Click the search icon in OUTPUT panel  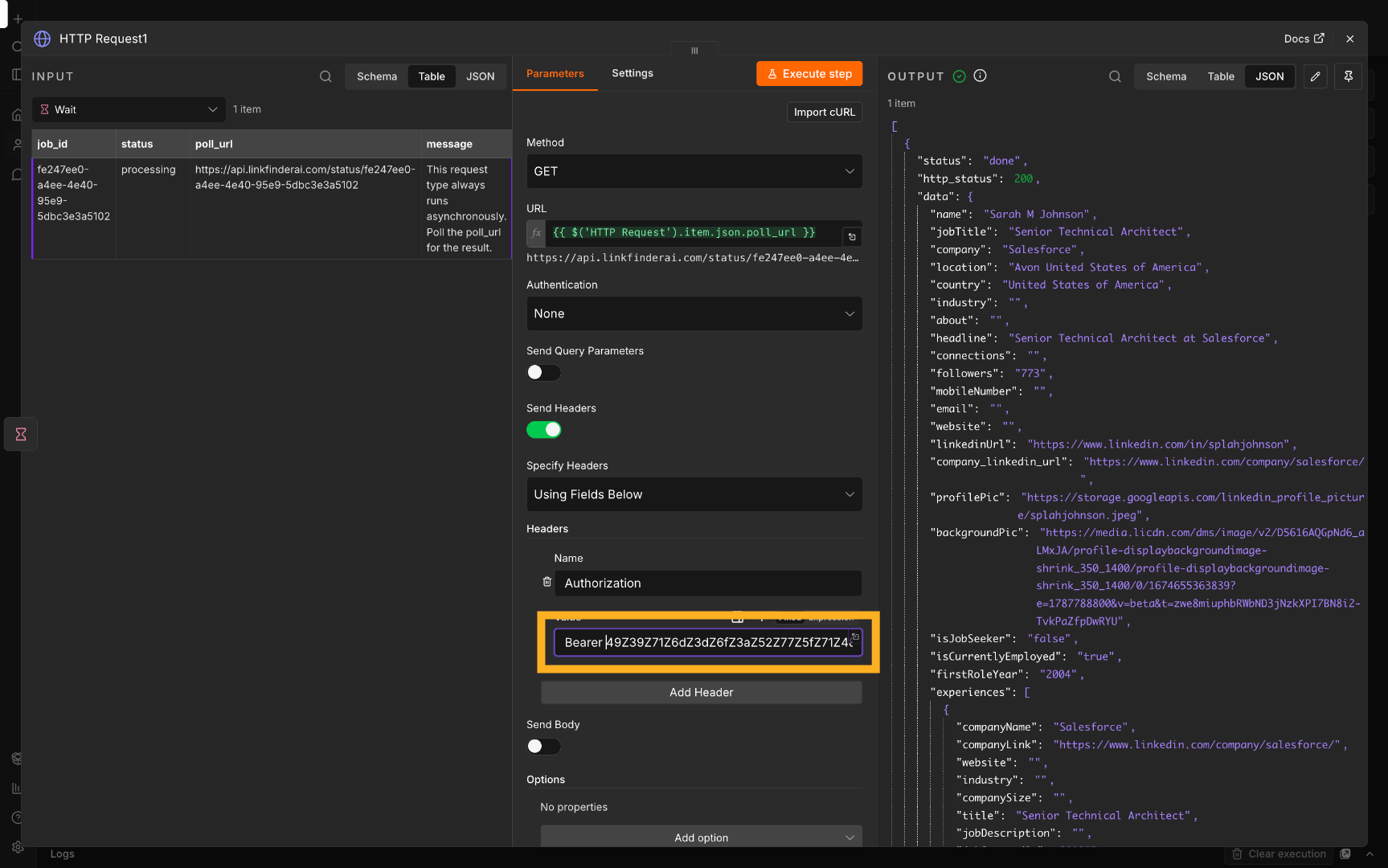(1115, 76)
